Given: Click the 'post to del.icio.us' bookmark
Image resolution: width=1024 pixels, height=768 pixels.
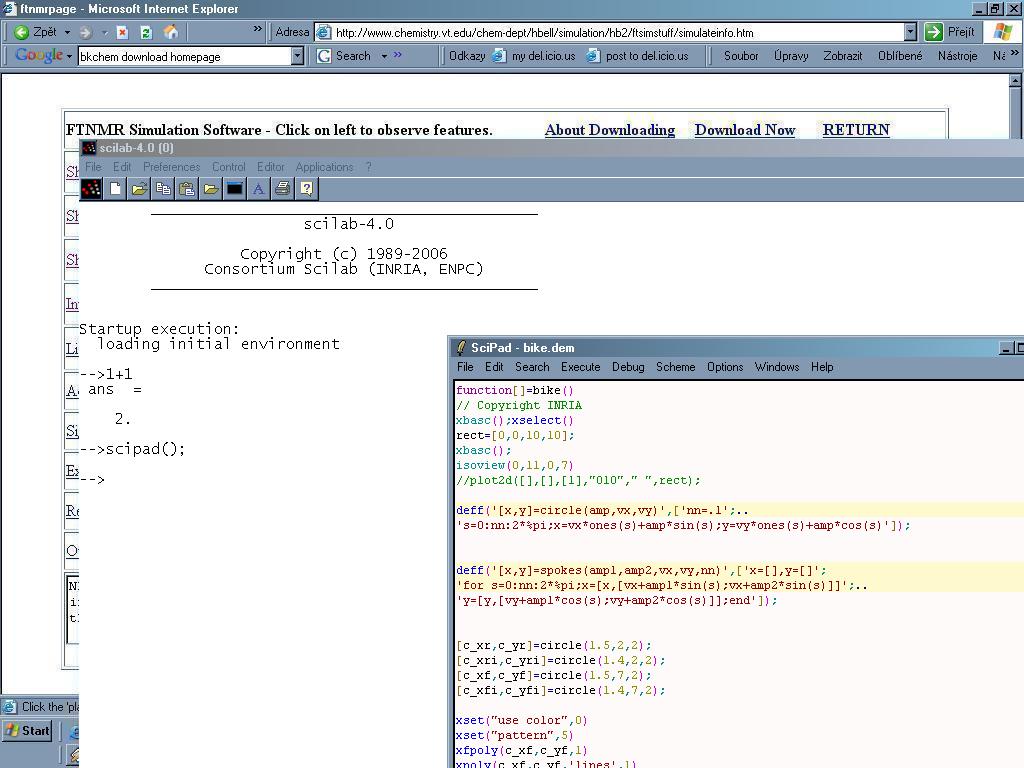Looking at the screenshot, I should [x=638, y=56].
